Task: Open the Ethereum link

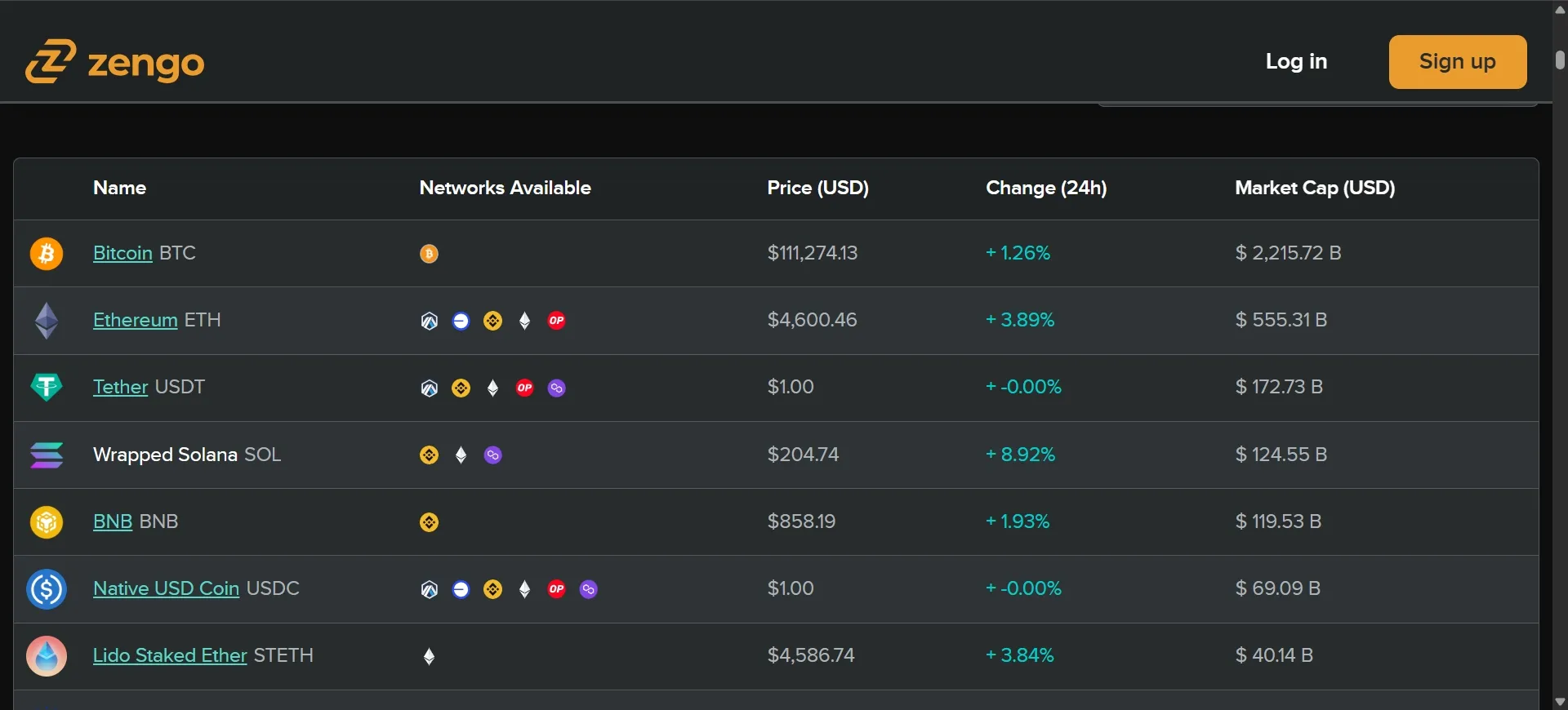Action: coord(135,320)
